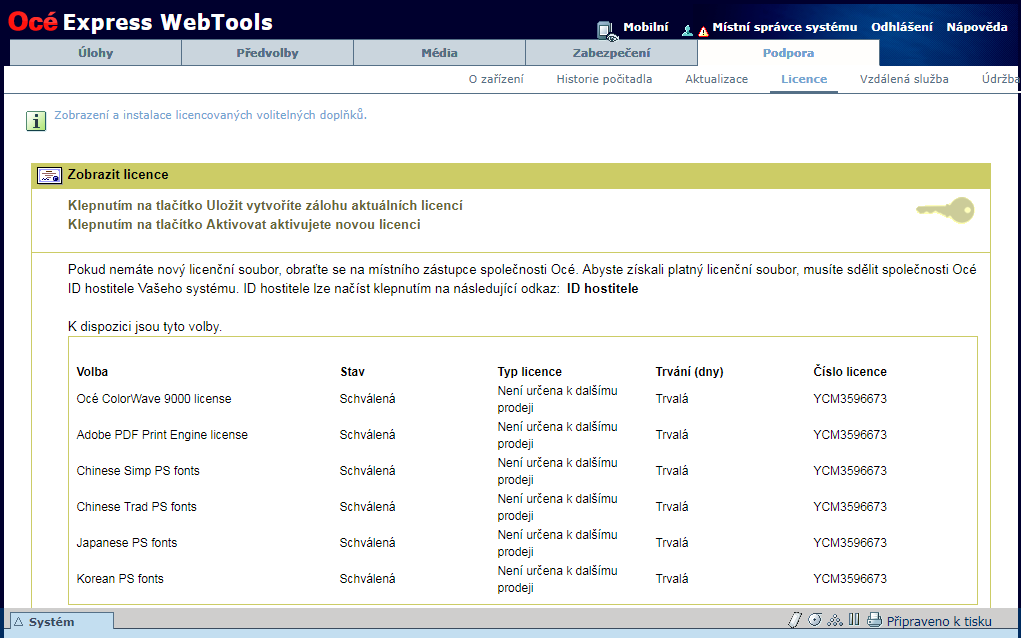Click the paper sheet icon in the status bar
The width and height of the screenshot is (1021, 638).
click(x=794, y=620)
